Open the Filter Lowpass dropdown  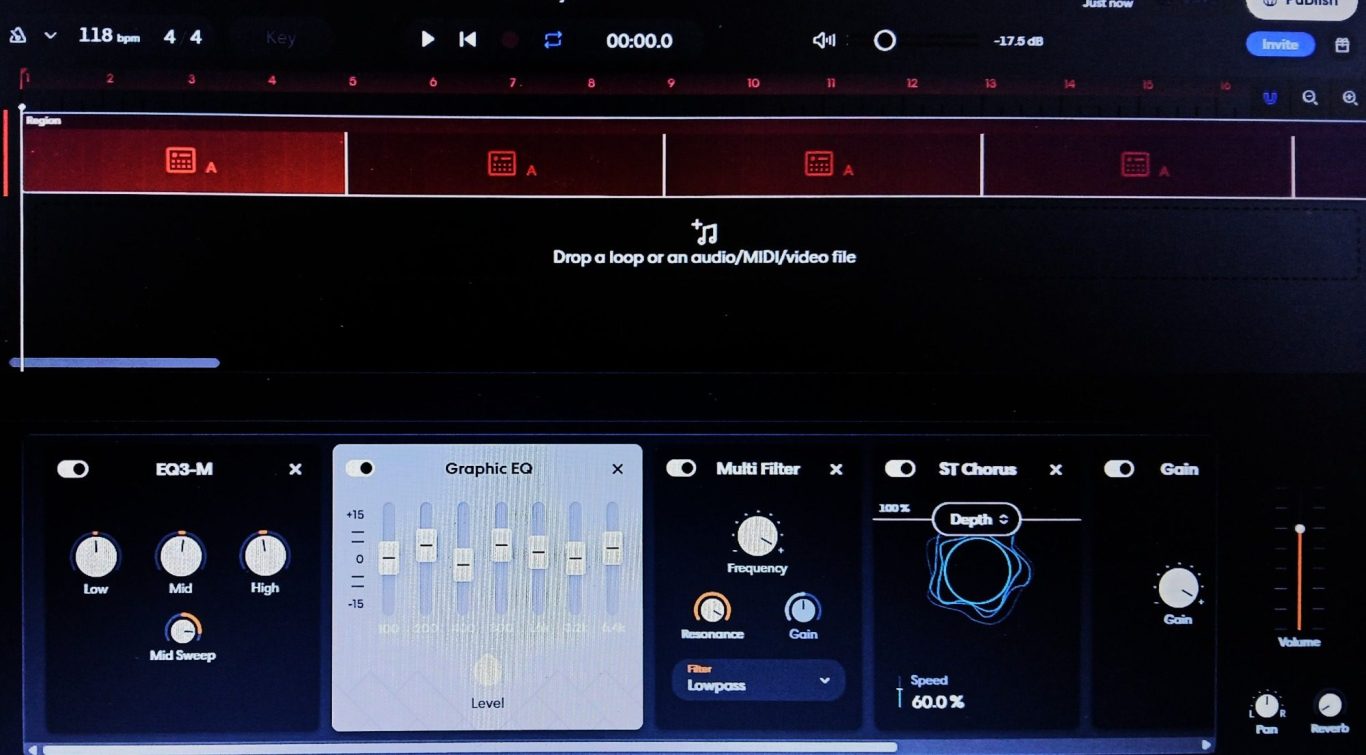(758, 680)
